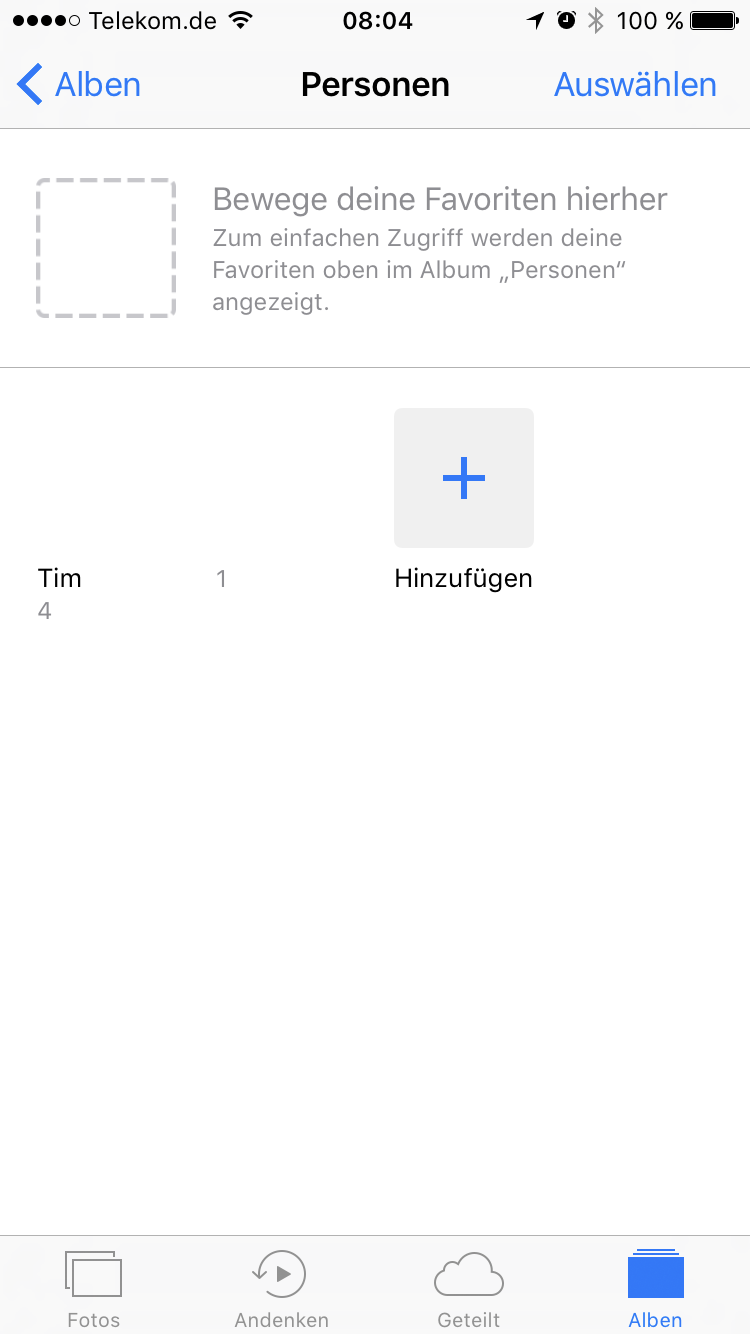Click the blue plus icon tile
This screenshot has width=750, height=1334.
(464, 478)
